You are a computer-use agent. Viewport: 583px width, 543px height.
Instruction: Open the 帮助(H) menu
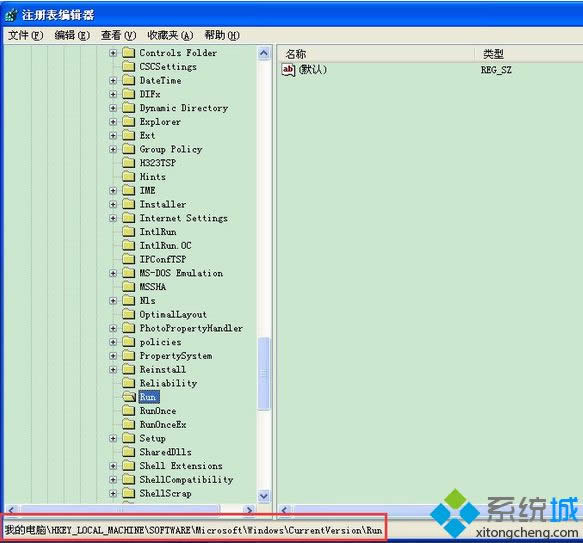tap(222, 35)
